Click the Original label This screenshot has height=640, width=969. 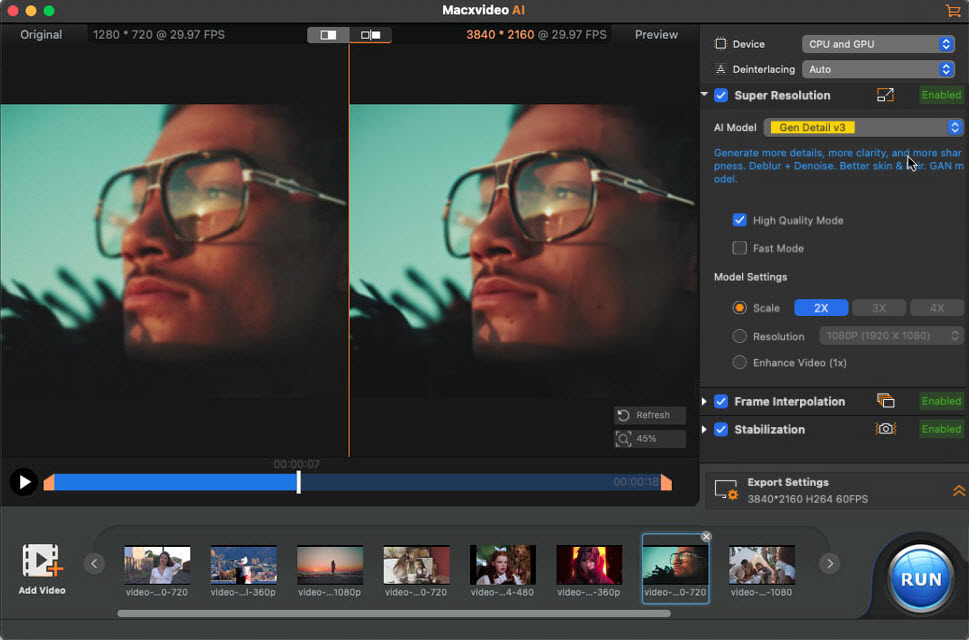click(41, 35)
